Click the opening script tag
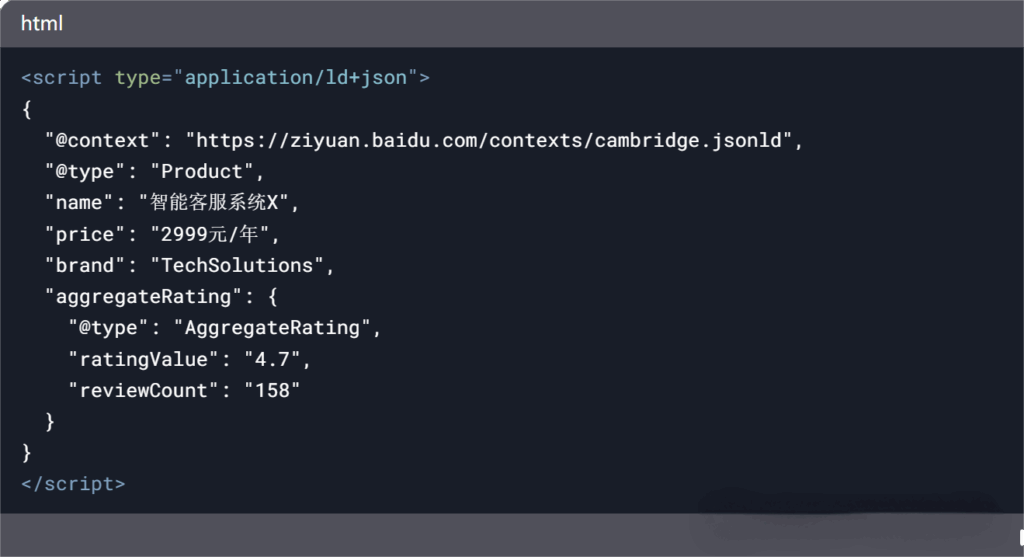Screen dimensions: 1024x557 (x=62, y=78)
